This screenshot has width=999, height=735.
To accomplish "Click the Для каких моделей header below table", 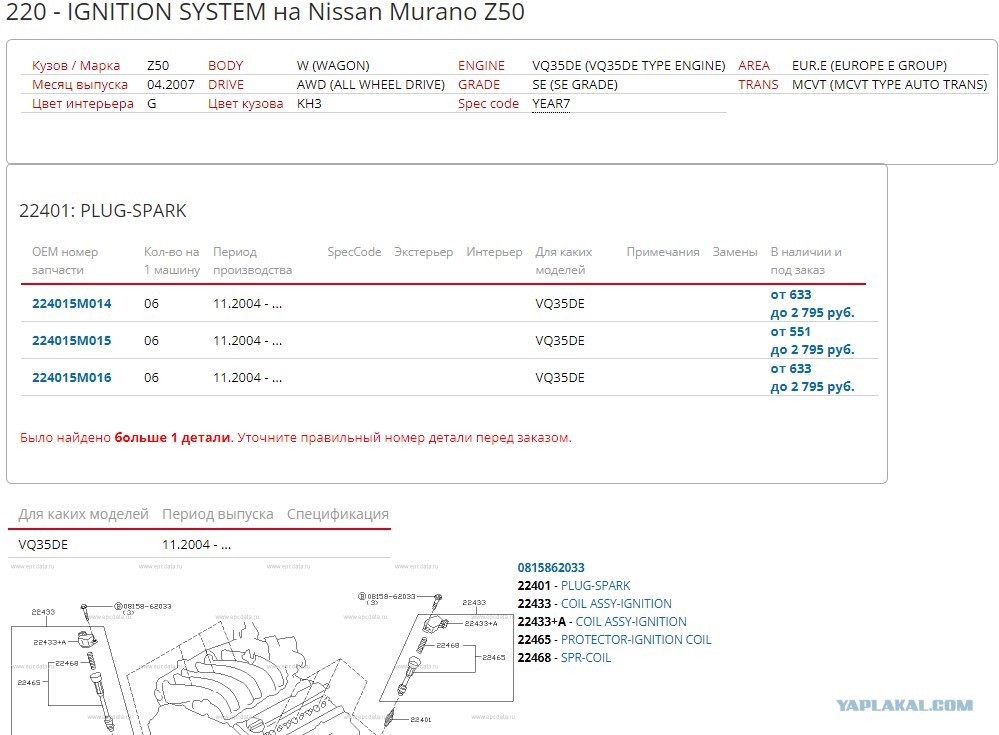I will coord(83,514).
